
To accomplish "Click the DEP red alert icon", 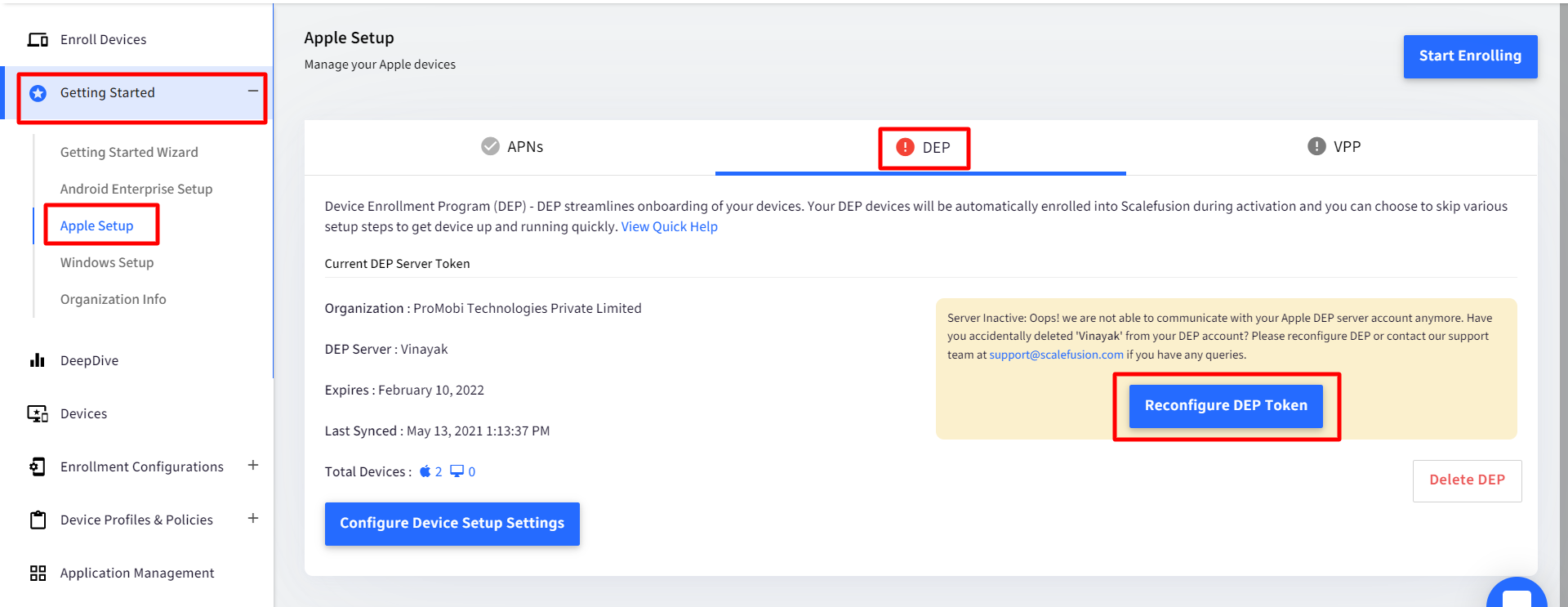I will point(905,147).
